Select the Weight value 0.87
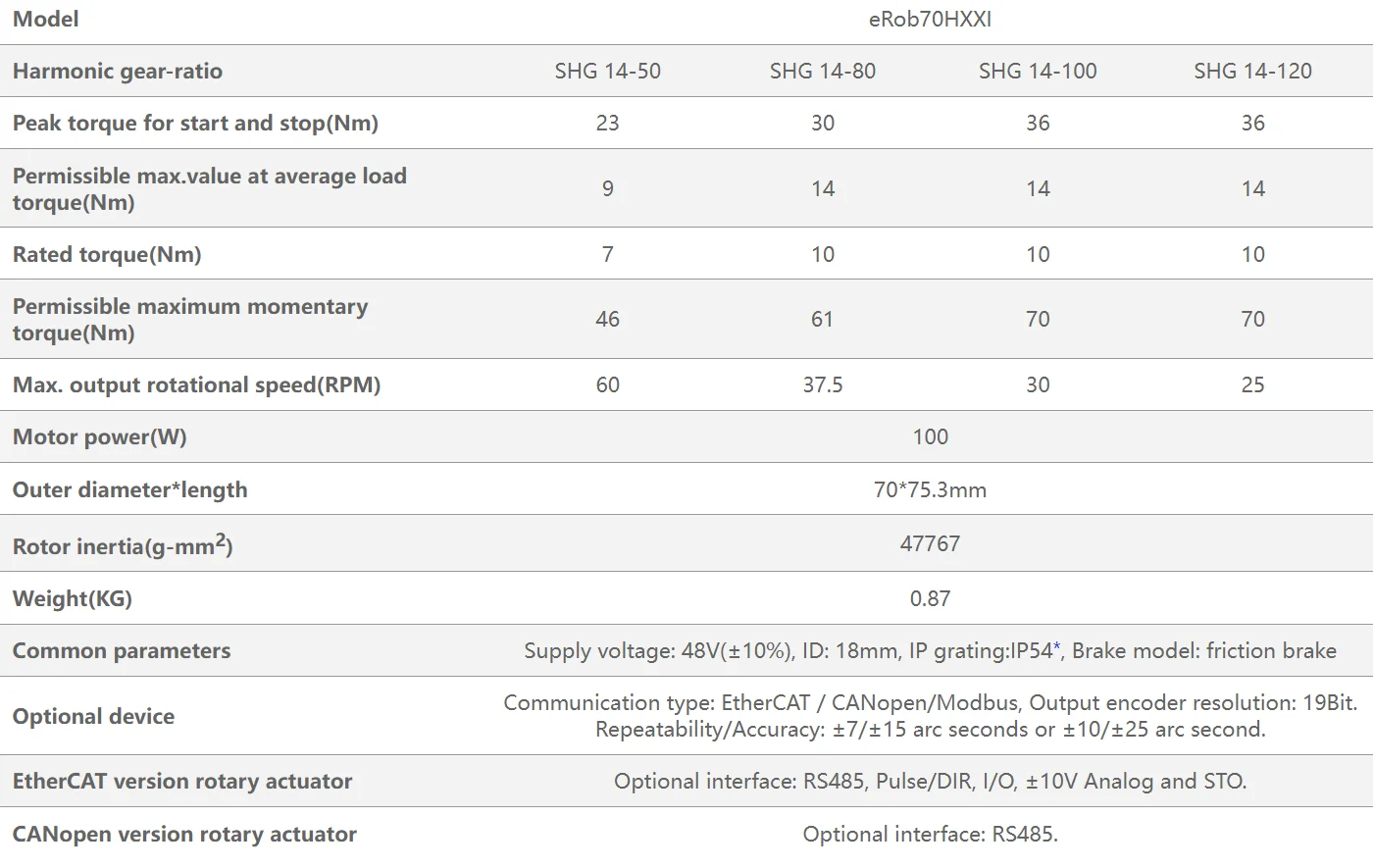 click(x=930, y=599)
